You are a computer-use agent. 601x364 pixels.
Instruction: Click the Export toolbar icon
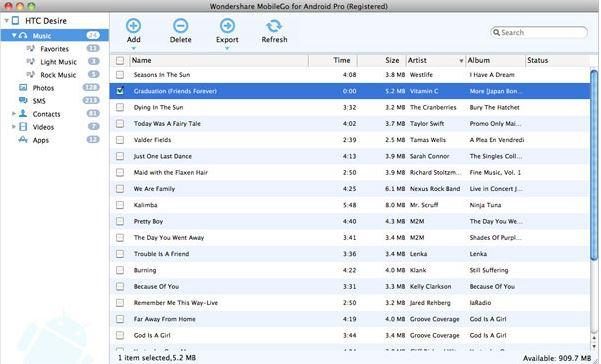click(x=227, y=26)
